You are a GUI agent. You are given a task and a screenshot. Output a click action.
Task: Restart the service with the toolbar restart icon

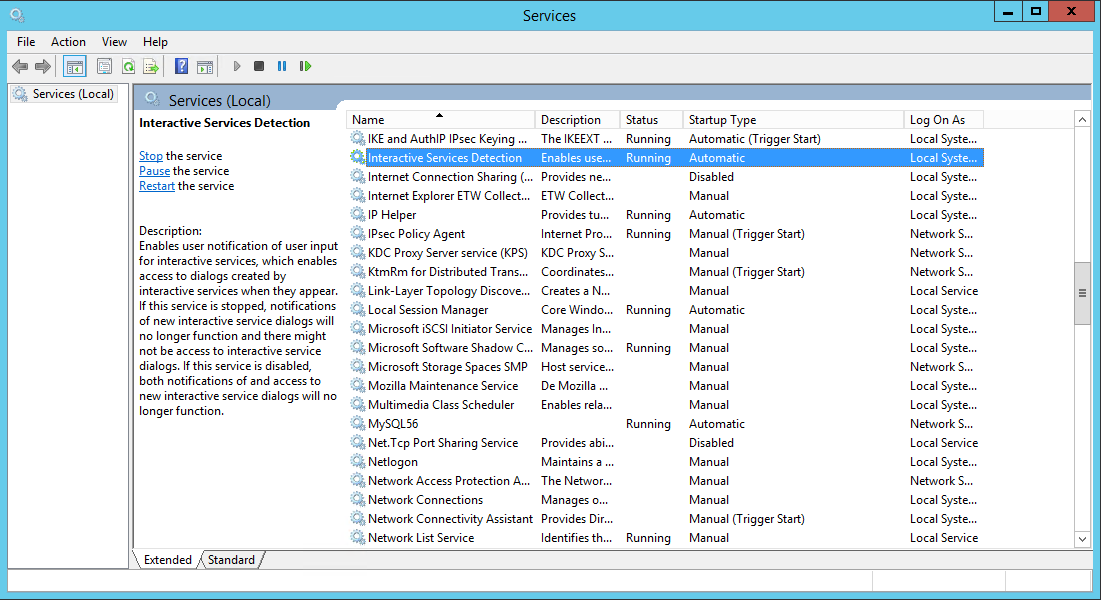[x=305, y=66]
